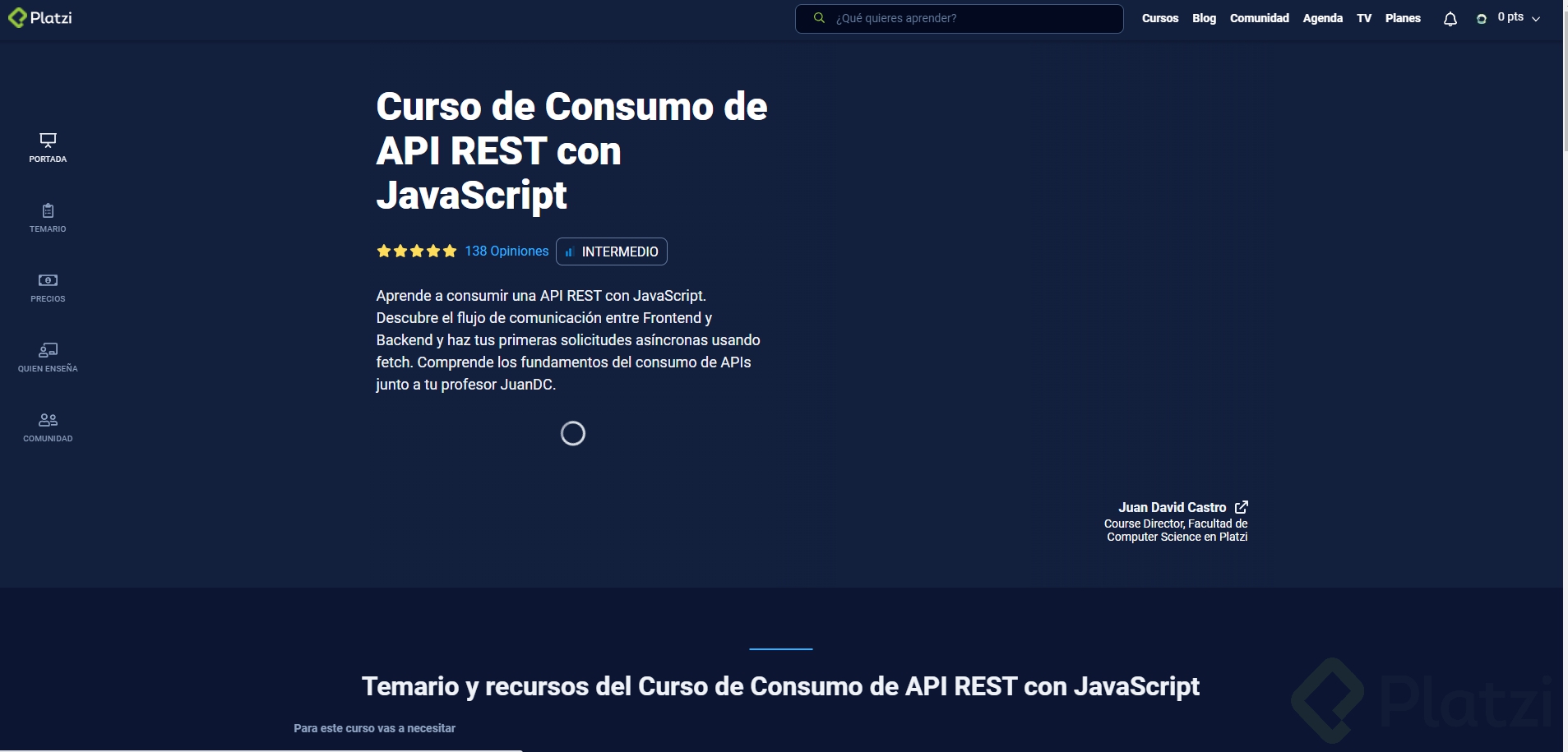Click the course title heading
The height and width of the screenshot is (752, 1568).
(571, 151)
